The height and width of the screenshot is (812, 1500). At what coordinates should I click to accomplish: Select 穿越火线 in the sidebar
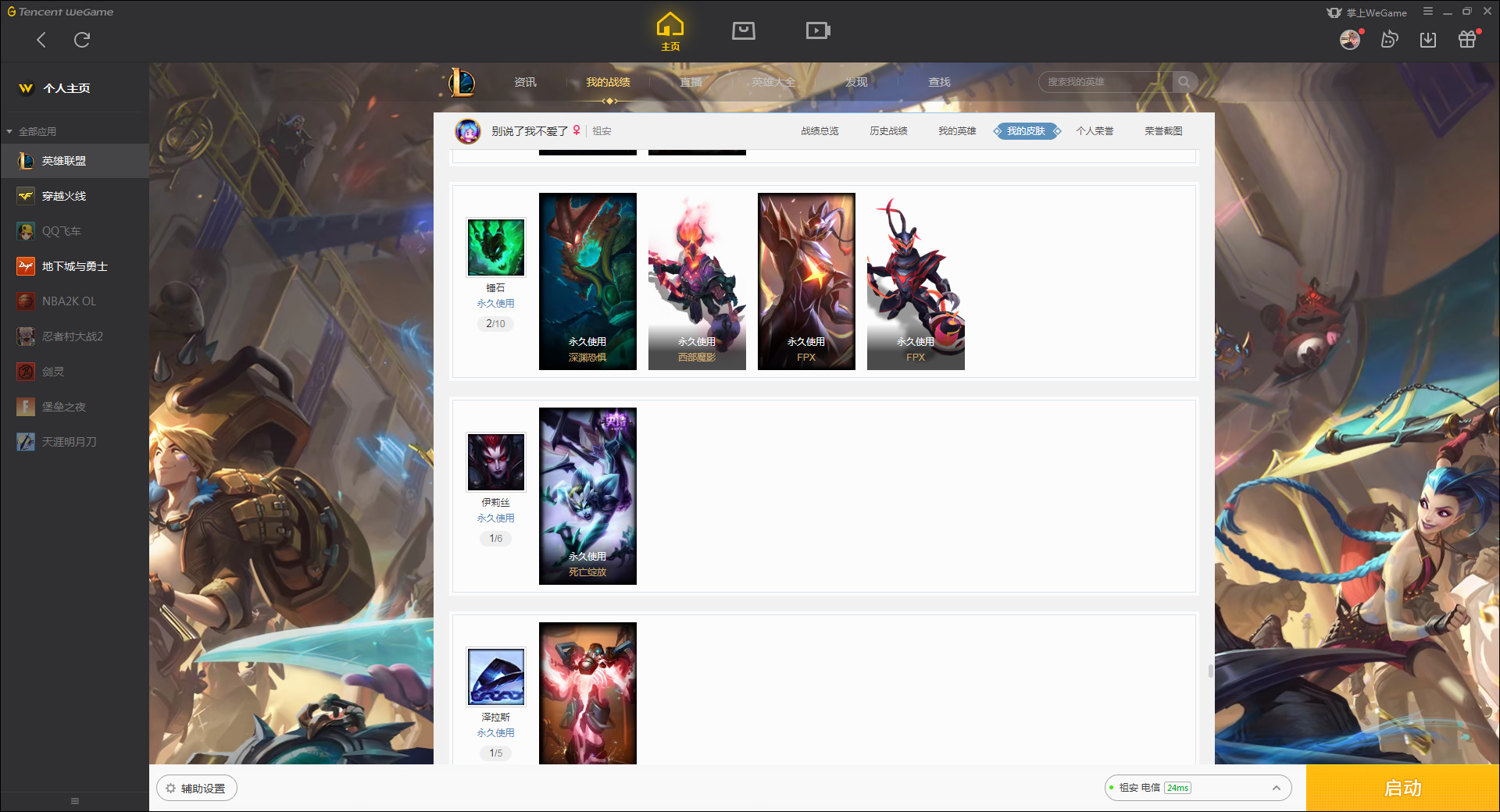[x=74, y=196]
